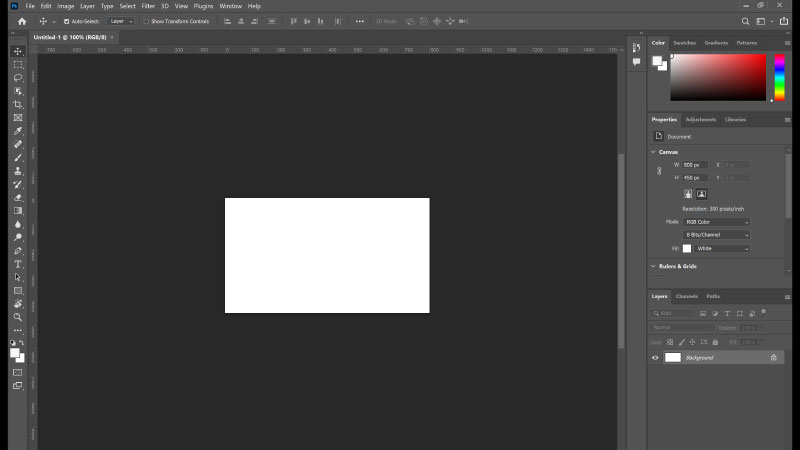Open the Adjustments panel tab
This screenshot has height=450, width=800.
pos(700,119)
